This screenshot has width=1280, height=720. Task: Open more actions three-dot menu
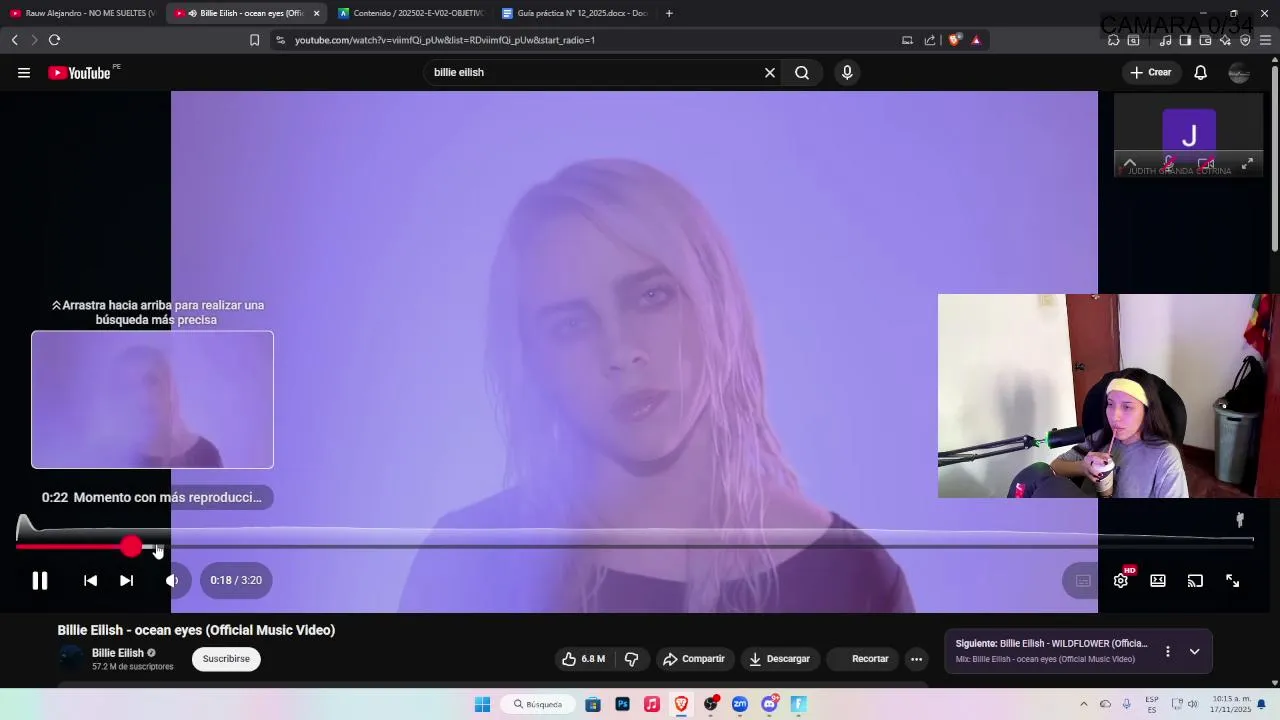pos(916,659)
